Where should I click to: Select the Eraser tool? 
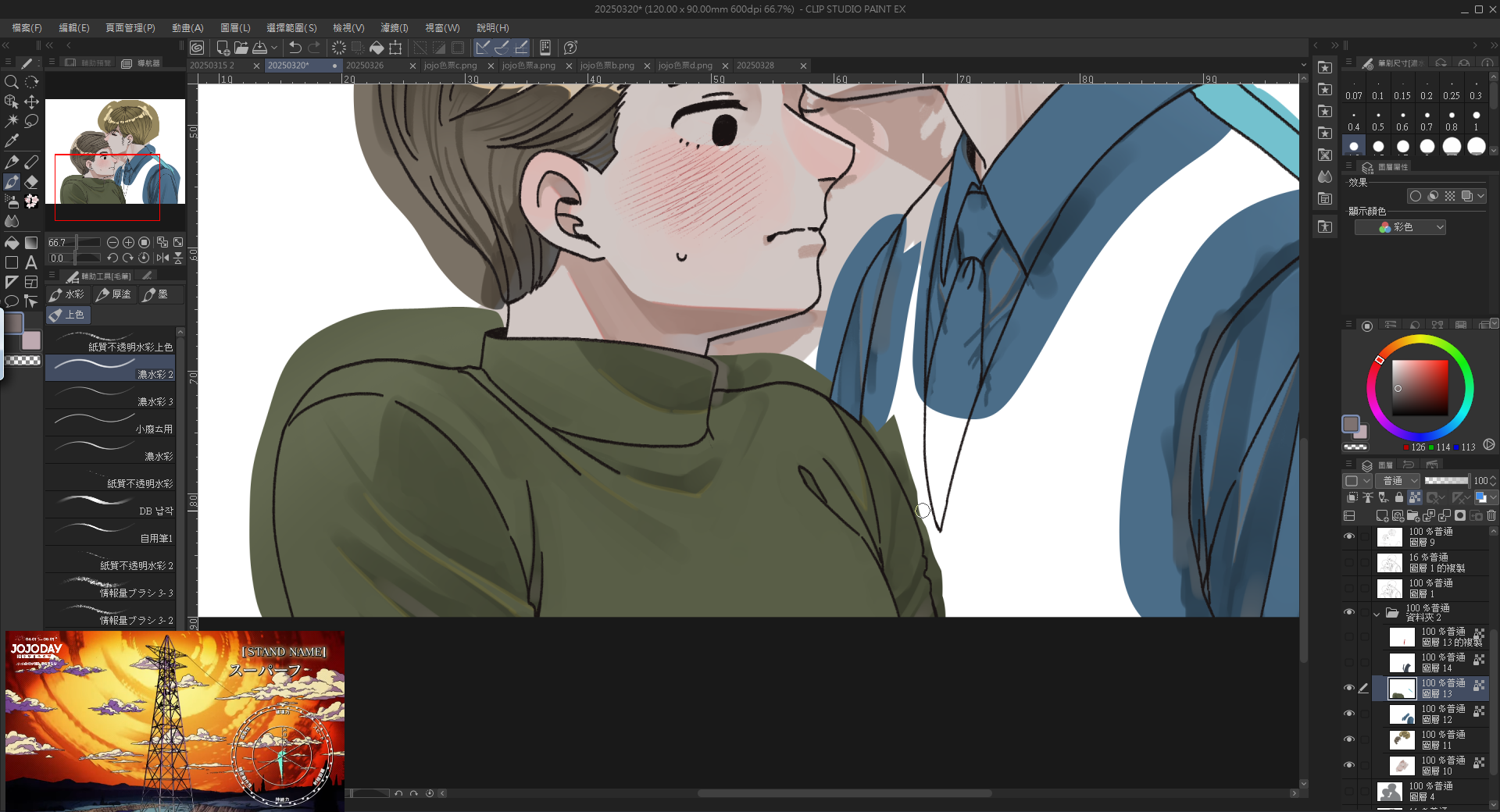[31, 182]
